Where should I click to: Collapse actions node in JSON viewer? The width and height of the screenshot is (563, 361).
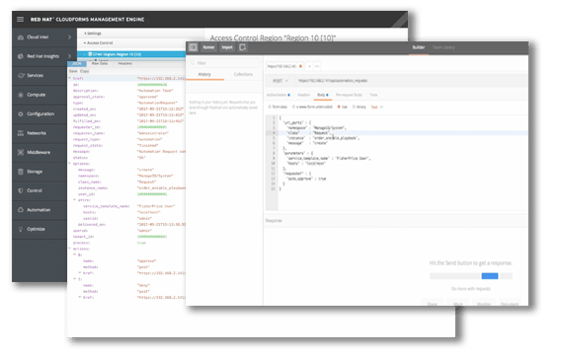coord(70,249)
